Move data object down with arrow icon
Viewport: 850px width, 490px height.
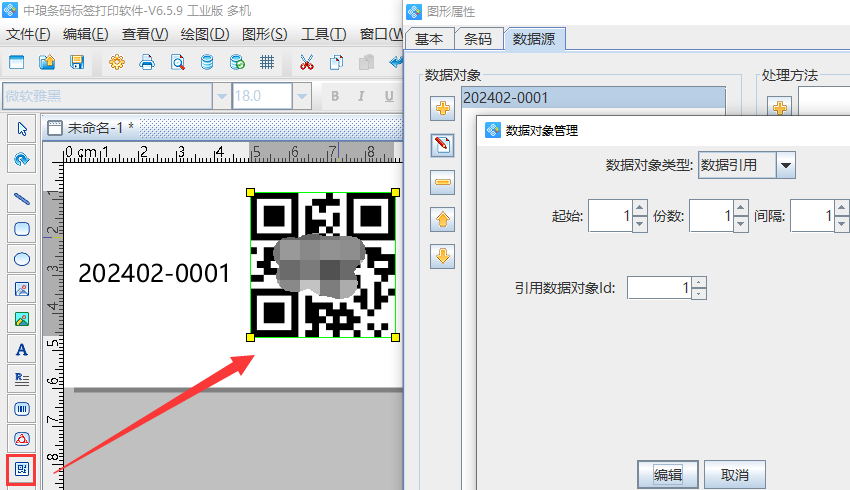point(443,256)
